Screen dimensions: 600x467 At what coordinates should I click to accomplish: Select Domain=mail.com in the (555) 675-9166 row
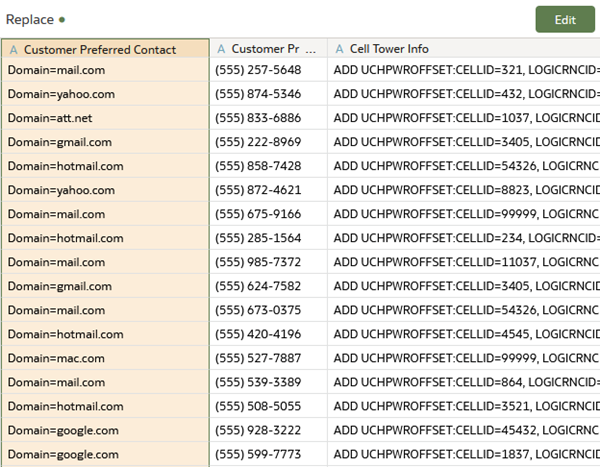coord(105,214)
